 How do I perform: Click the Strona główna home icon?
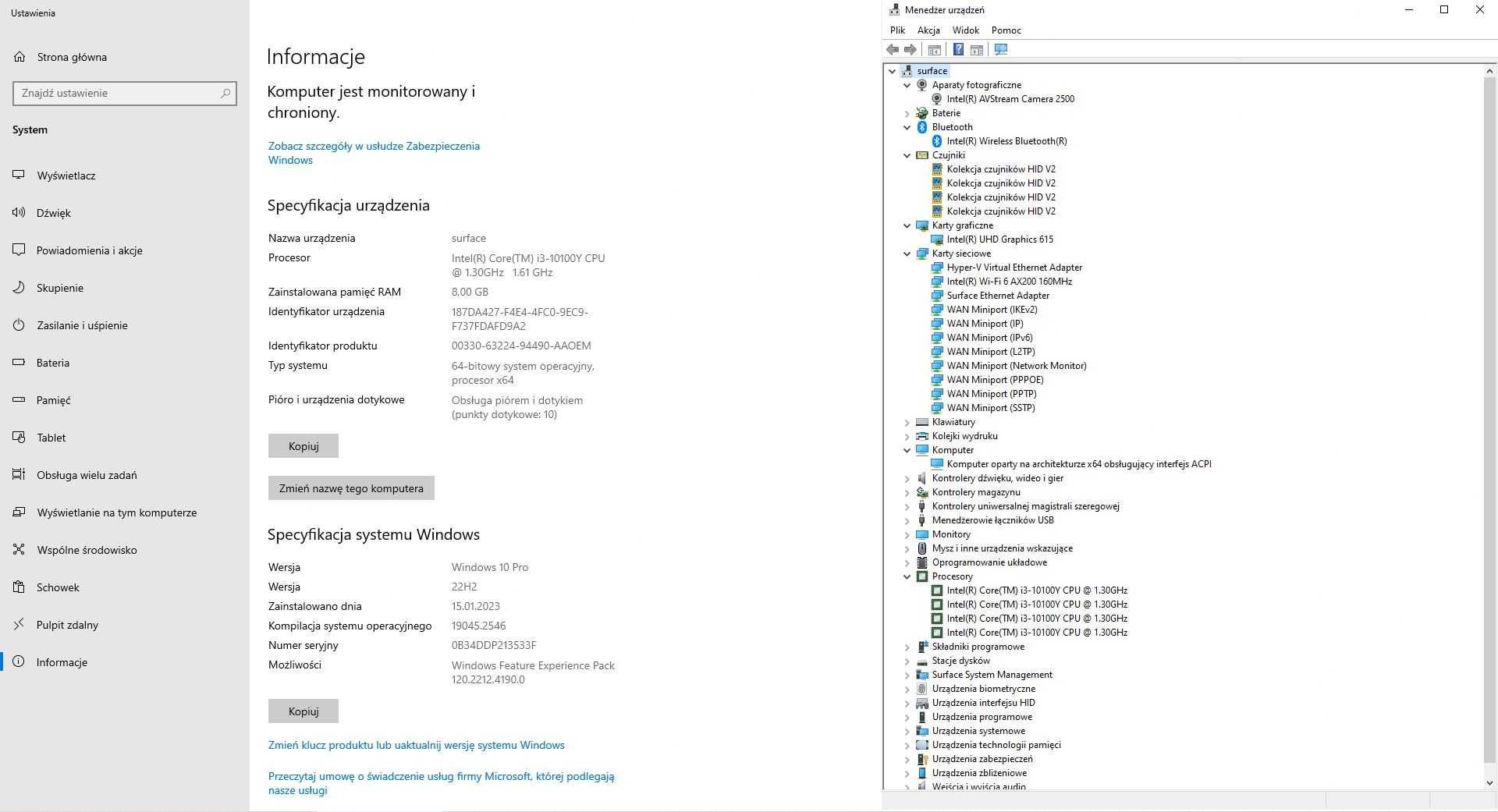click(x=20, y=57)
